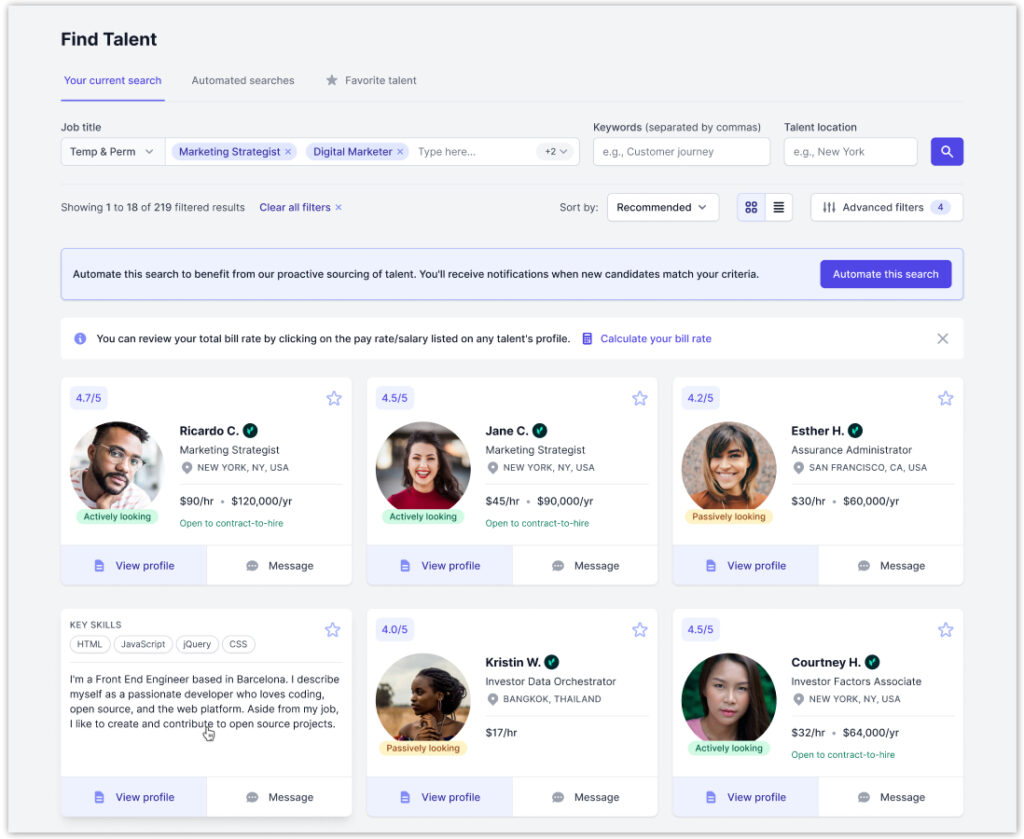Dismiss the bill rate info banner
The width and height of the screenshot is (1024, 839).
(x=942, y=339)
